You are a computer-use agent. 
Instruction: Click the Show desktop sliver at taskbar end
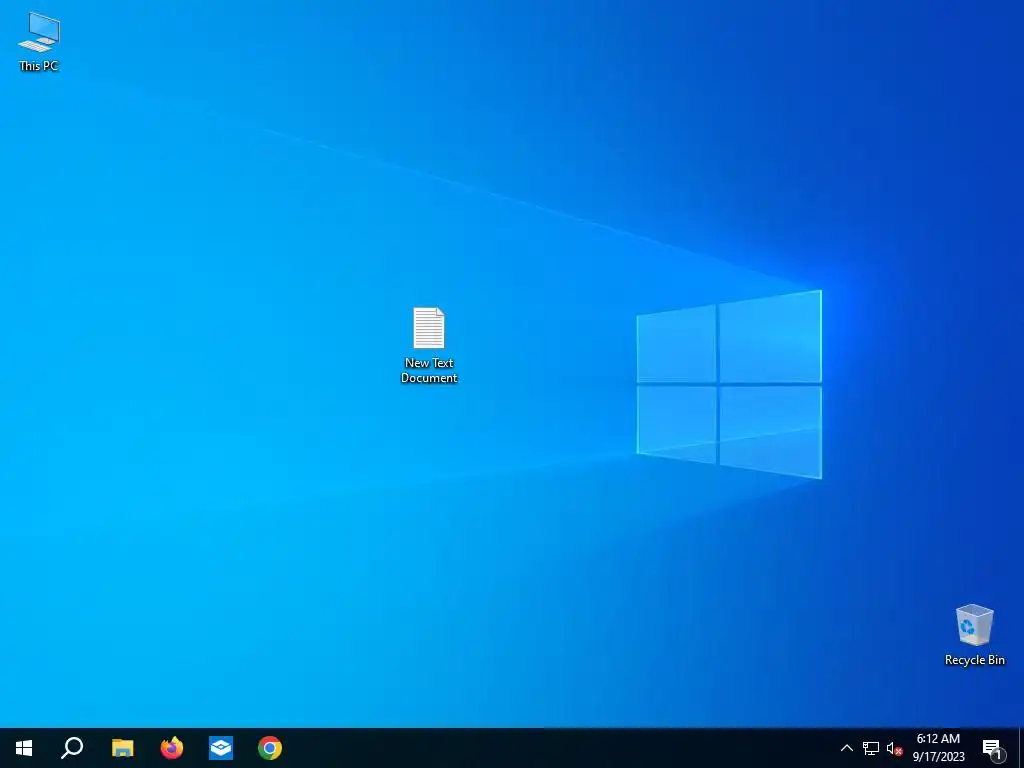click(1021, 748)
